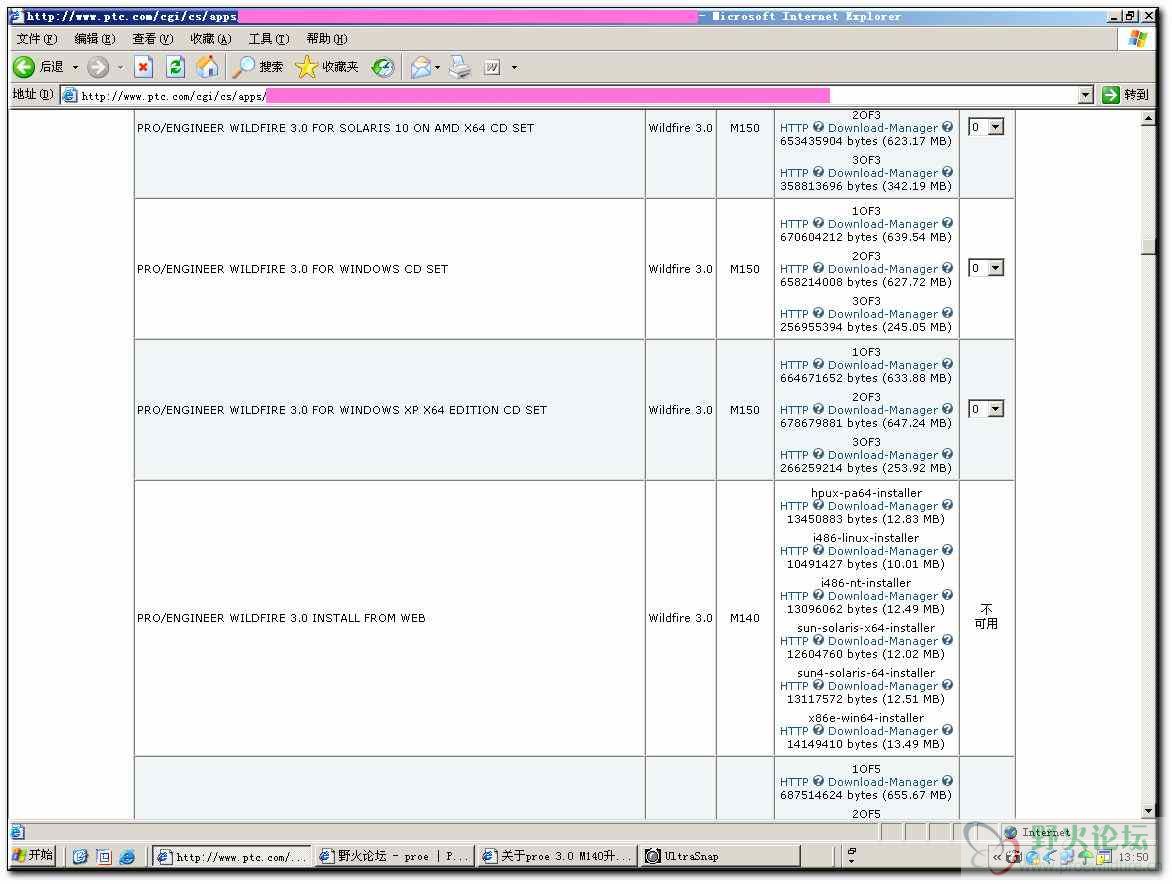This screenshot has height=884, width=1172.
Task: Click the green Go arrow beside address bar
Action: point(1111,95)
